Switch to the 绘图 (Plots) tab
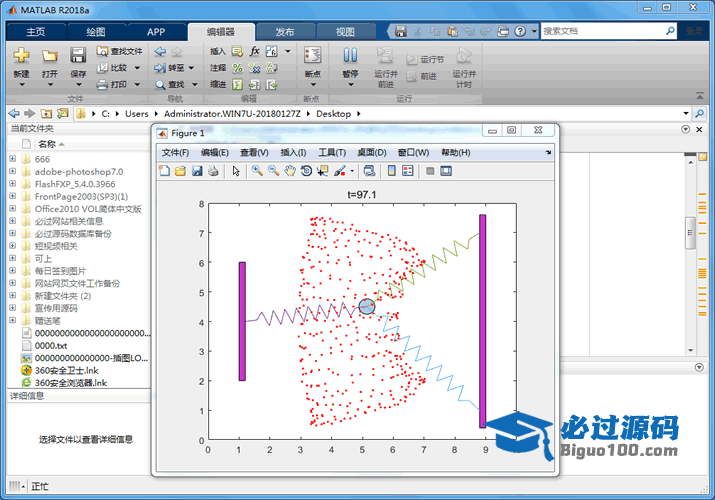Image resolution: width=715 pixels, height=500 pixels. point(96,31)
